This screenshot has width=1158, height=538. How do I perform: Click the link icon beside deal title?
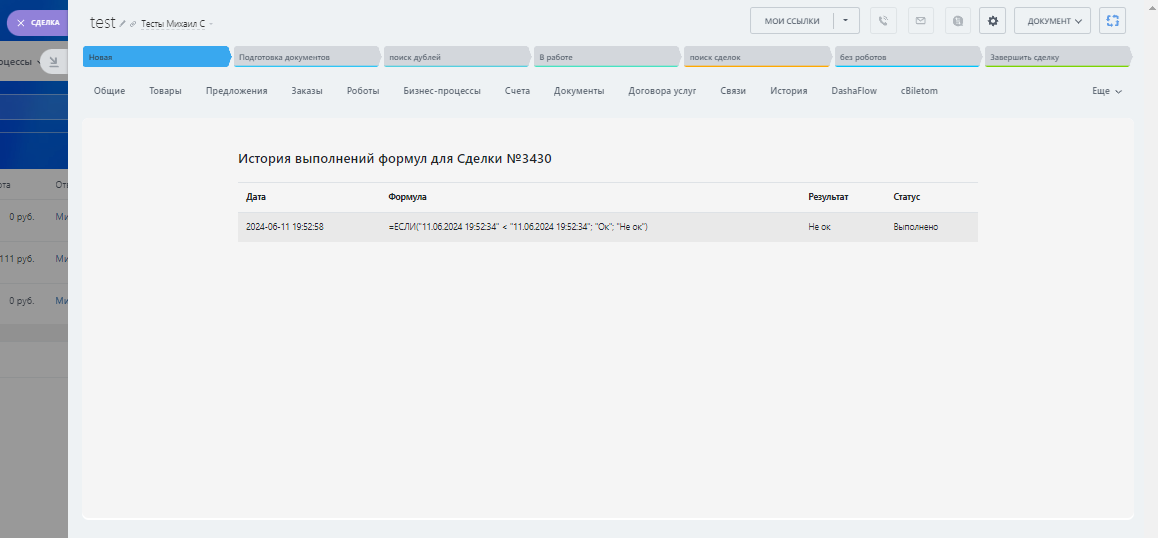coord(133,23)
